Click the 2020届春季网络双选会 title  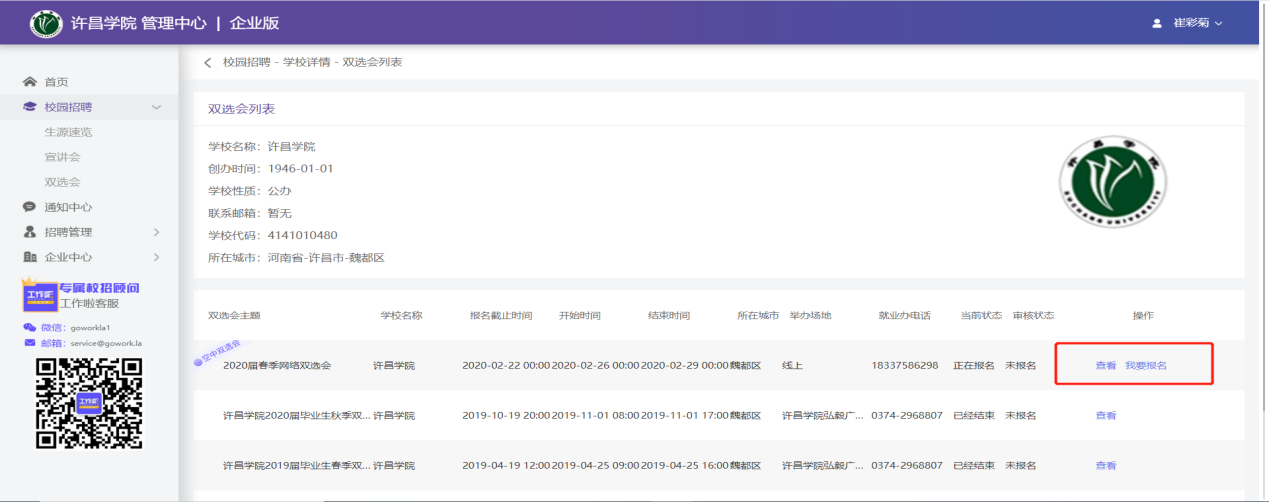pos(277,365)
